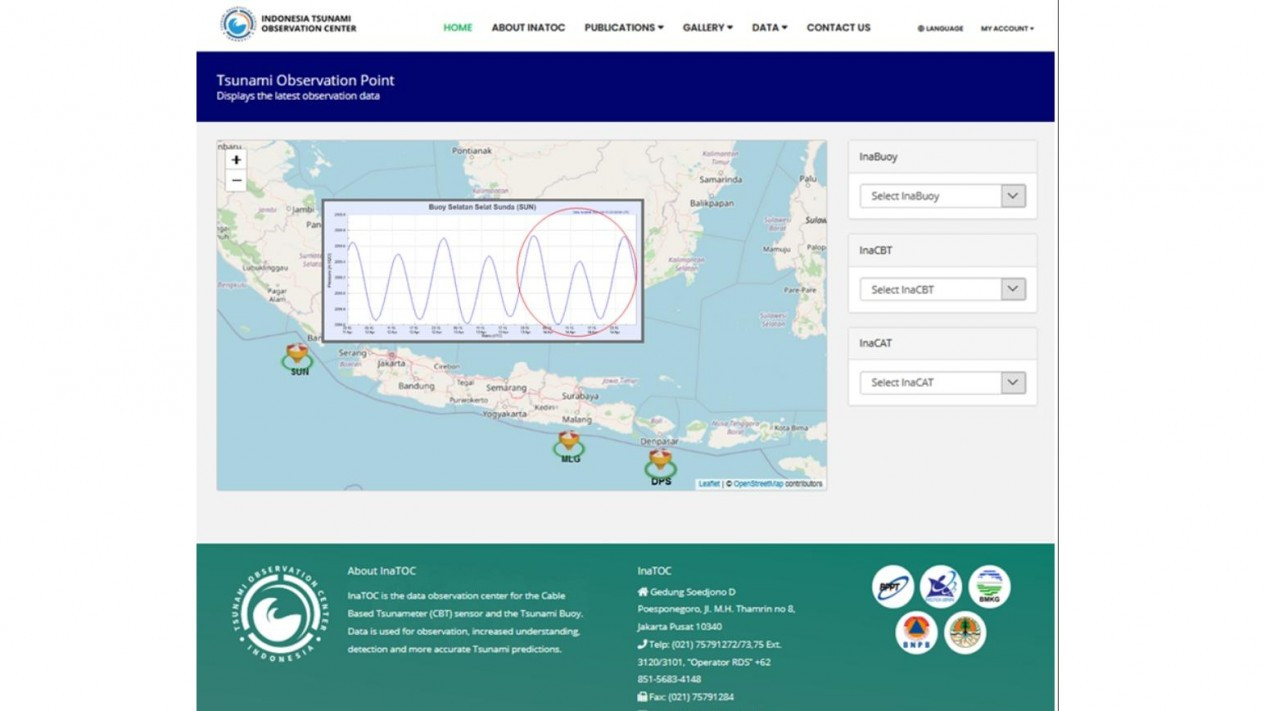Image resolution: width=1265 pixels, height=711 pixels.
Task: Select the SUN buoy marker
Action: [x=297, y=358]
